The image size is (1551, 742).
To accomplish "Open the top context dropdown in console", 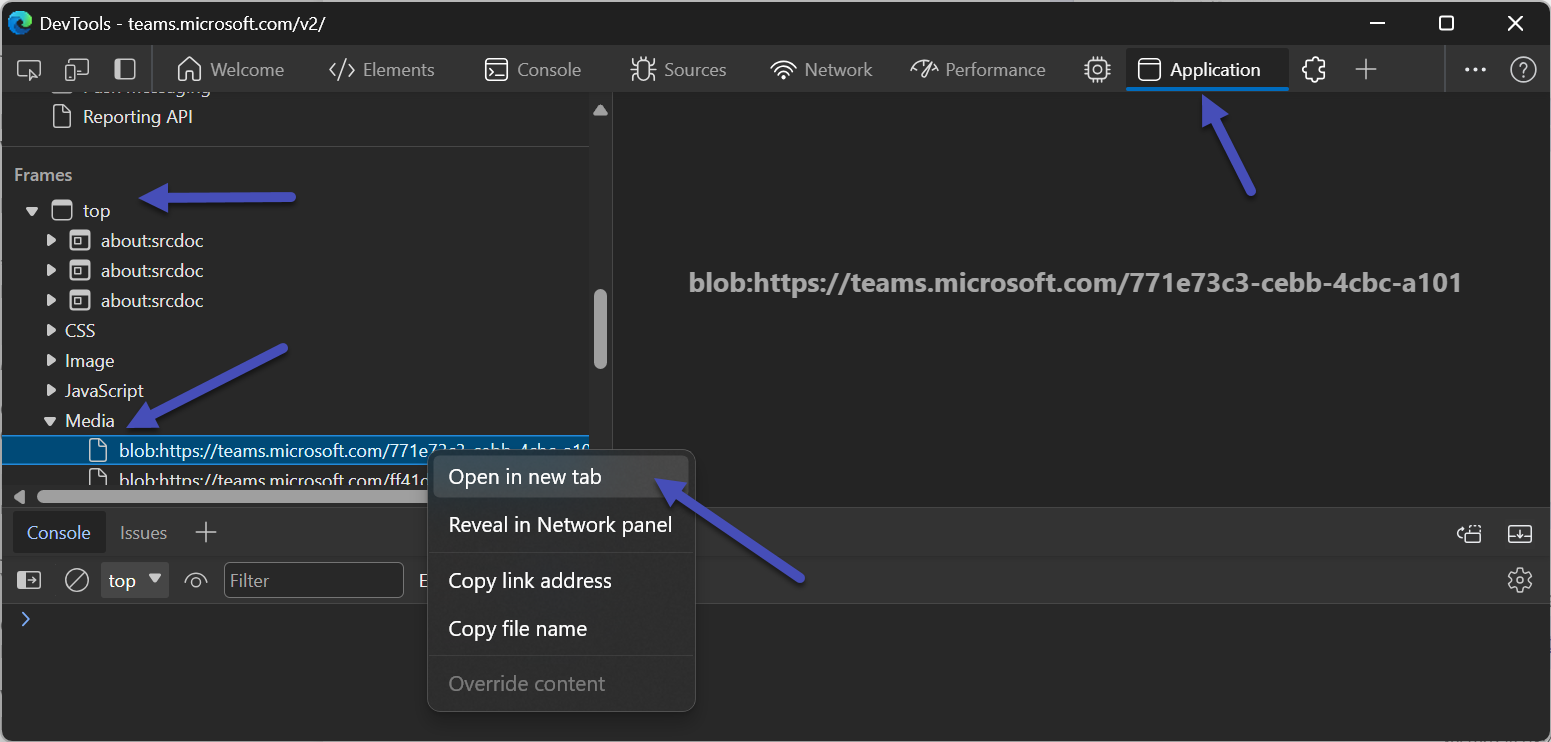I will (135, 580).
